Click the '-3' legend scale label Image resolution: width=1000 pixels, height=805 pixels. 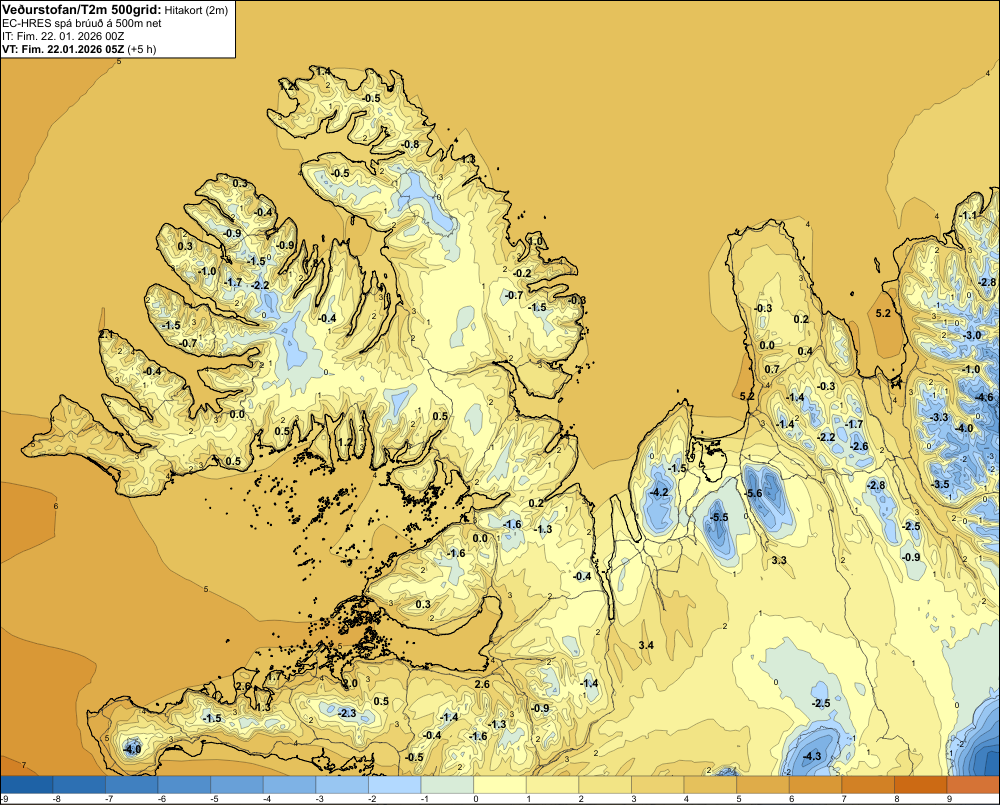(320, 799)
